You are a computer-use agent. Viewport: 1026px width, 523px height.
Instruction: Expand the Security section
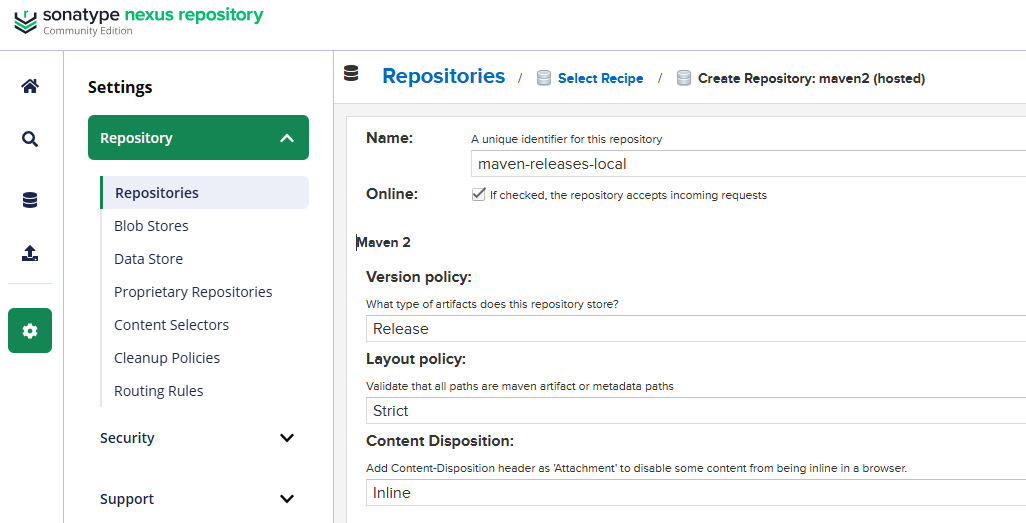(x=198, y=438)
